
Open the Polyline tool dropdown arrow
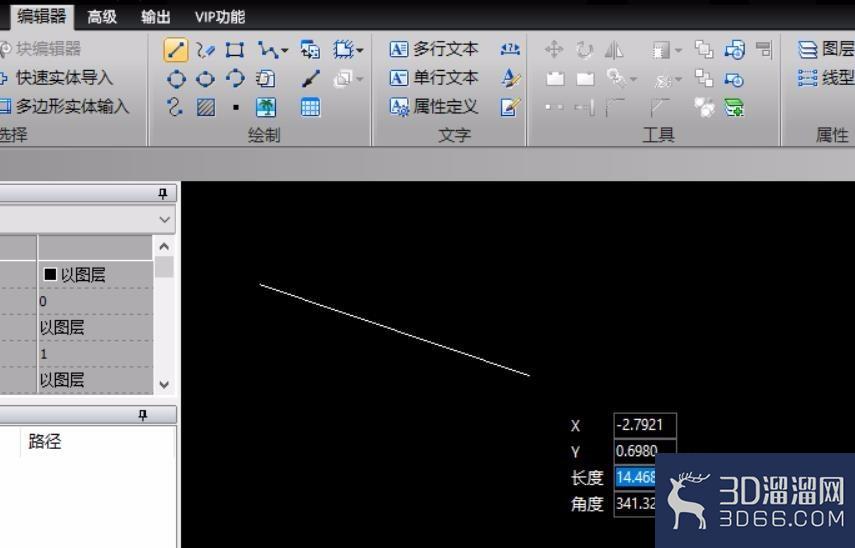pos(284,51)
